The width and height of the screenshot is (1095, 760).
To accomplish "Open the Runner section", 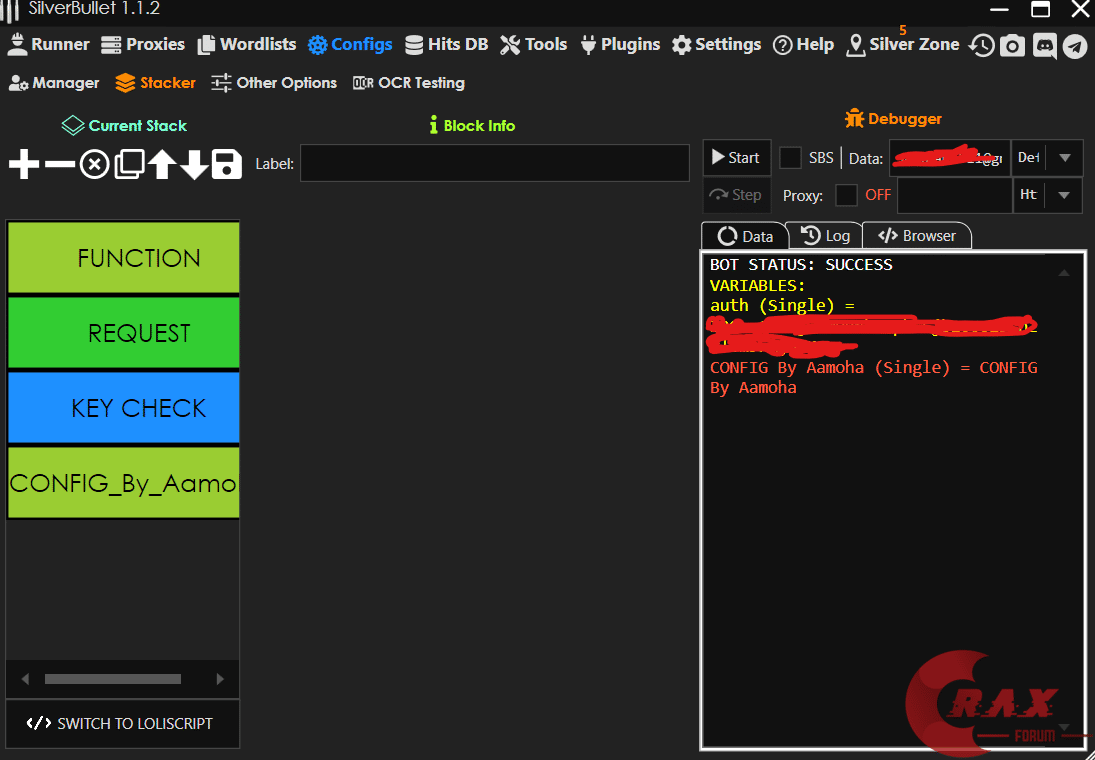I will tap(48, 45).
